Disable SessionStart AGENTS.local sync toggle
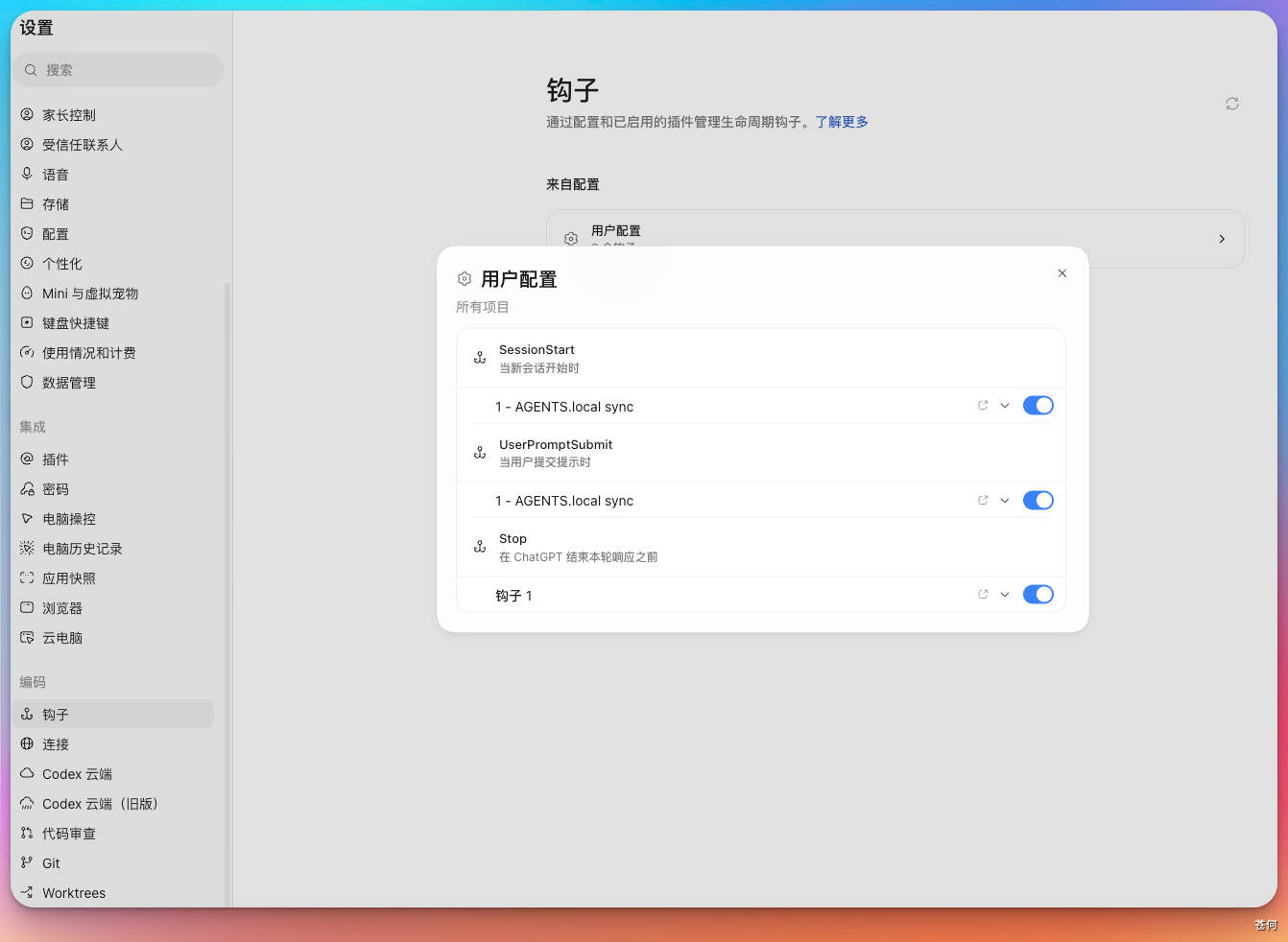 coord(1038,406)
